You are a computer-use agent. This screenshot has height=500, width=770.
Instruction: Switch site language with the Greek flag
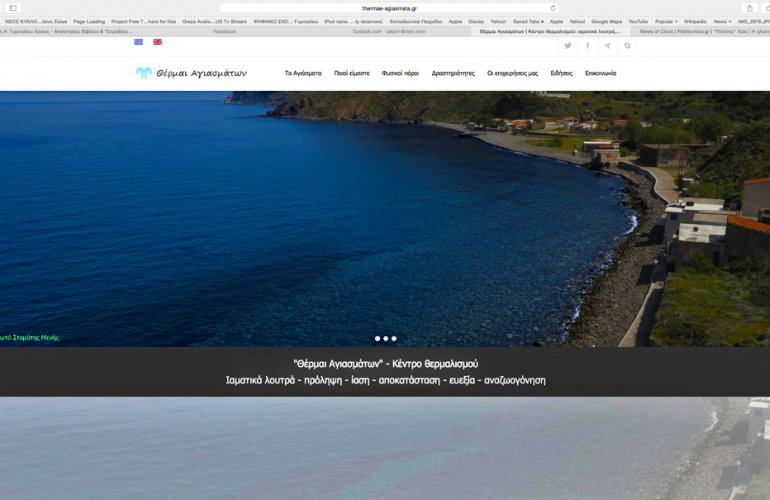tap(138, 42)
